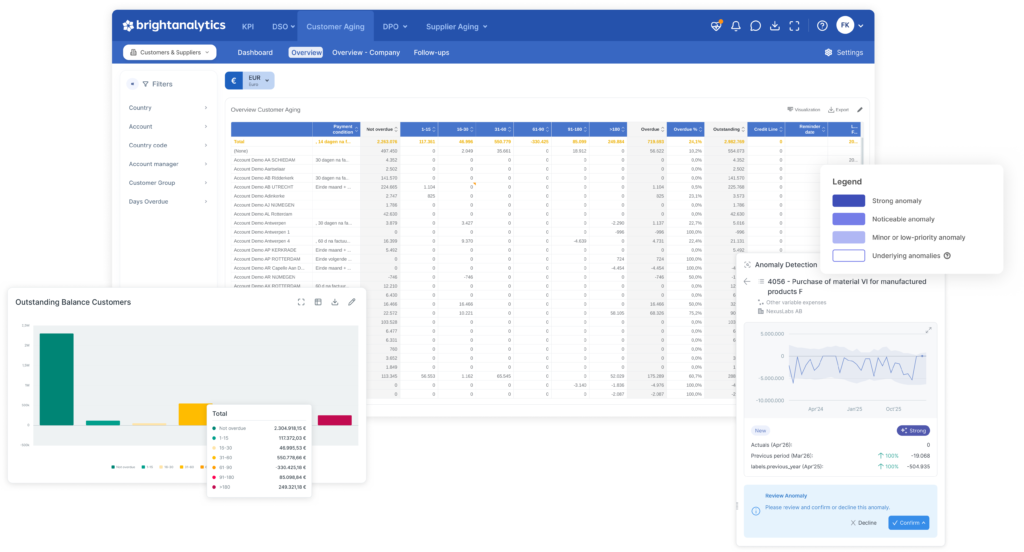The width and height of the screenshot is (1024, 552).
Task: Sort by the Not overdue column
Action: [380, 129]
